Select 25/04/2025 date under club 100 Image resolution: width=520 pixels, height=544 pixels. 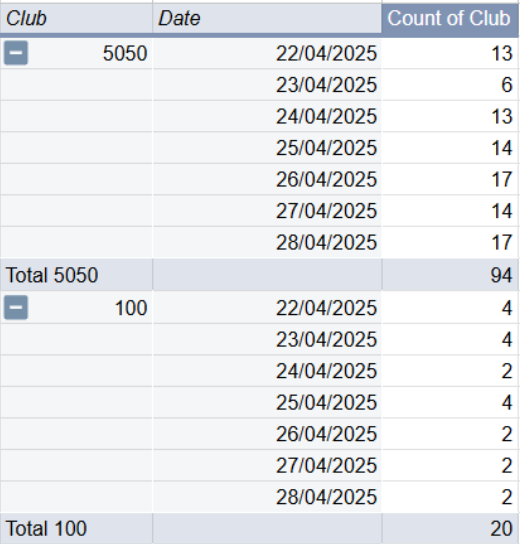pos(267,402)
